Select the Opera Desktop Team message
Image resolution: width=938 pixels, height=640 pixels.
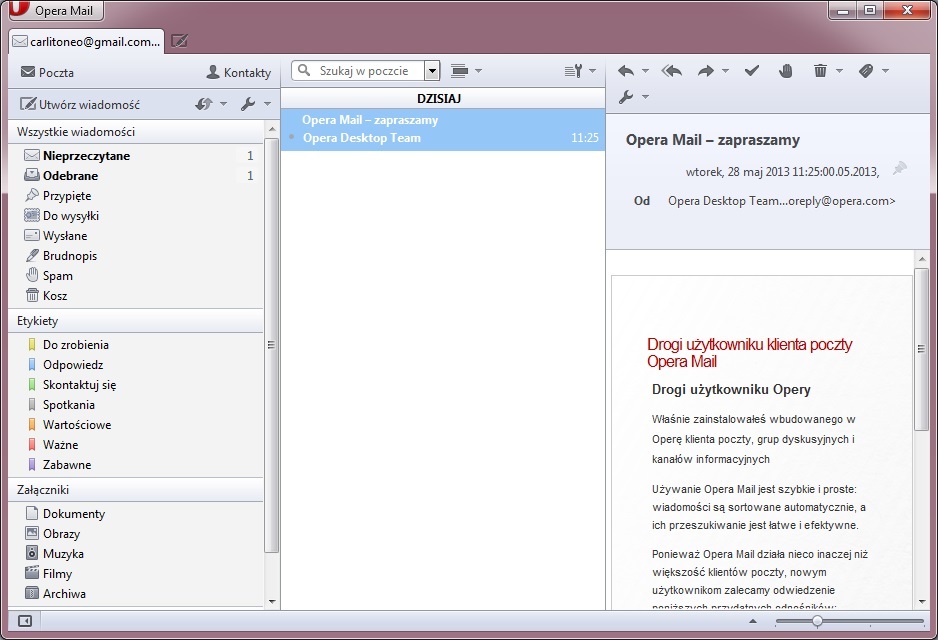(x=443, y=129)
